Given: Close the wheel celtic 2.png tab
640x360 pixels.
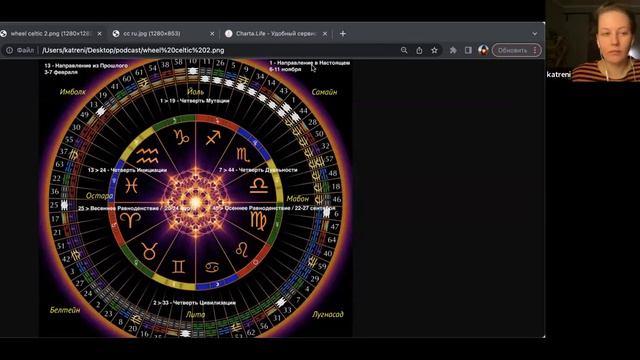Looking at the screenshot, I should point(99,34).
